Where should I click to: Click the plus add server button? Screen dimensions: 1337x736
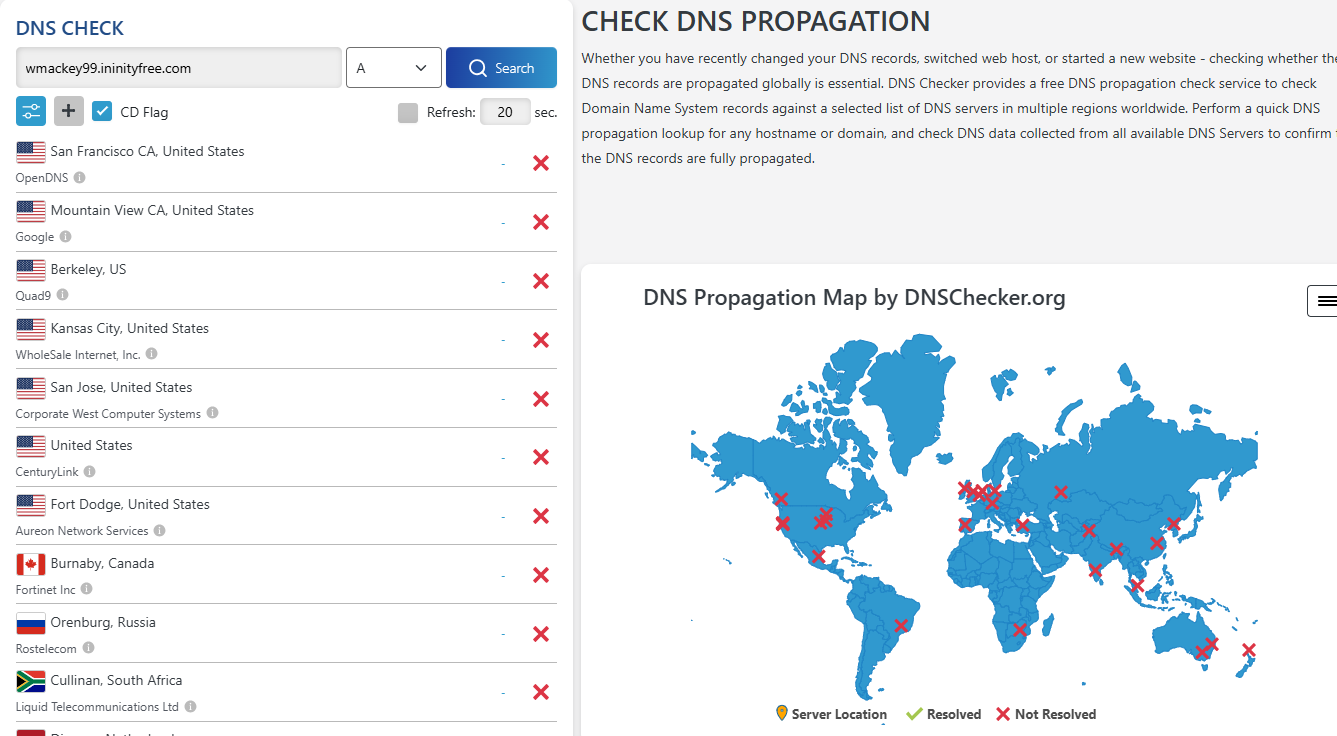(x=69, y=111)
